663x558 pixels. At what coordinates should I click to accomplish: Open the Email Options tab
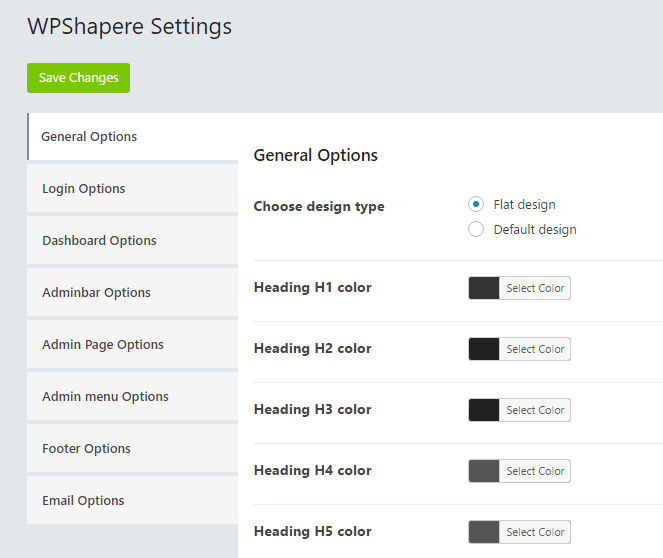132,500
